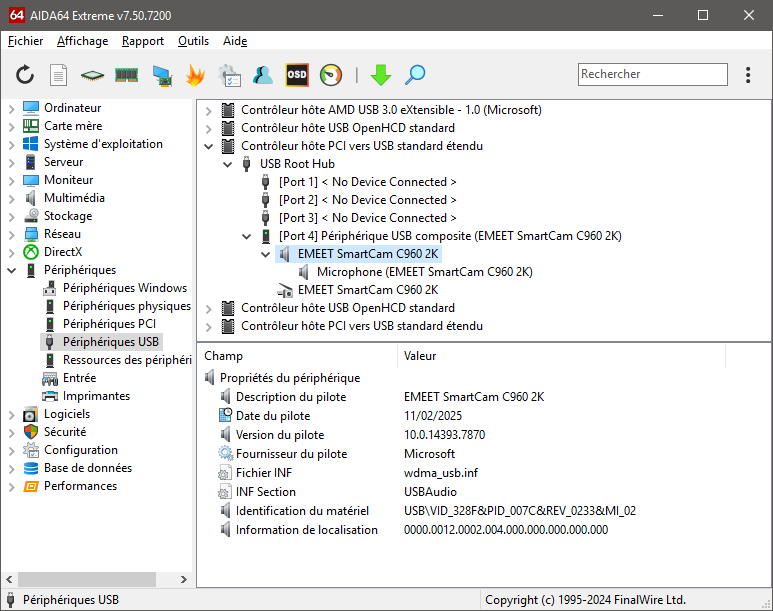Open the Report page icon
Screen dimensions: 773x611
coord(58,75)
